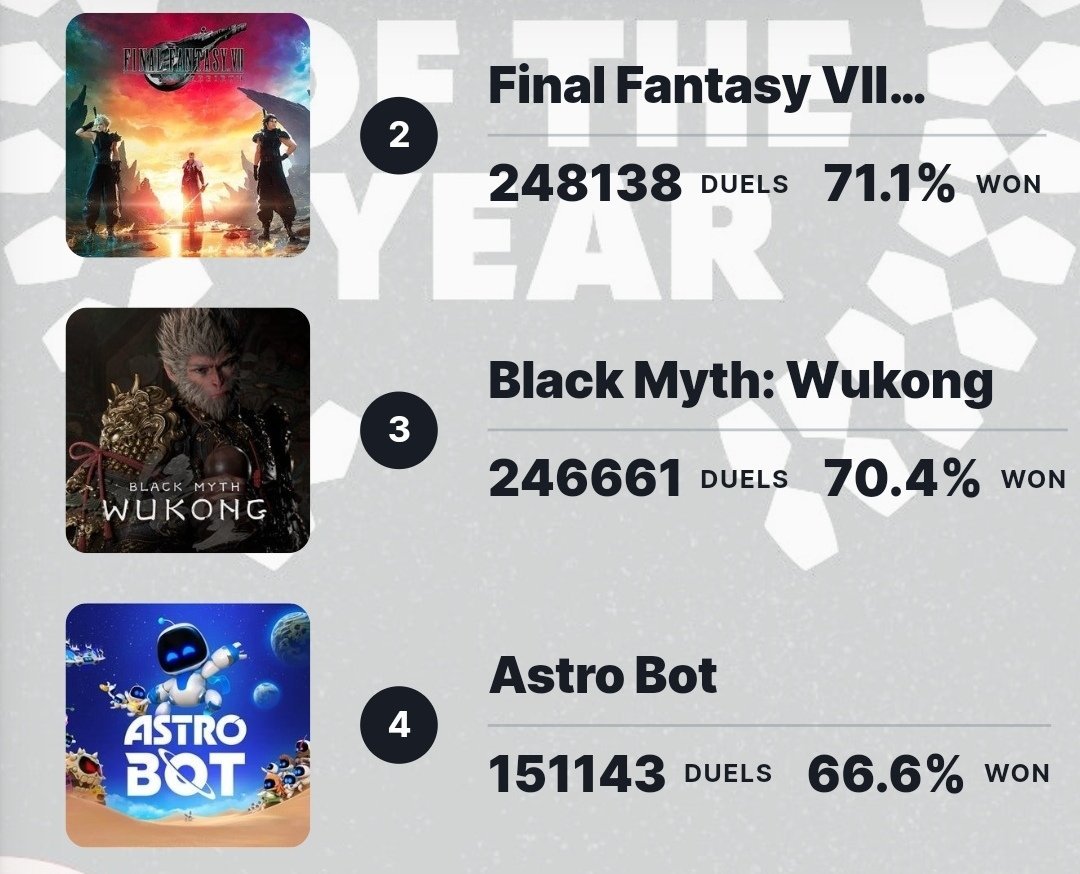Click the 66.6% won figure
The height and width of the screenshot is (874, 1080).
pos(885,773)
